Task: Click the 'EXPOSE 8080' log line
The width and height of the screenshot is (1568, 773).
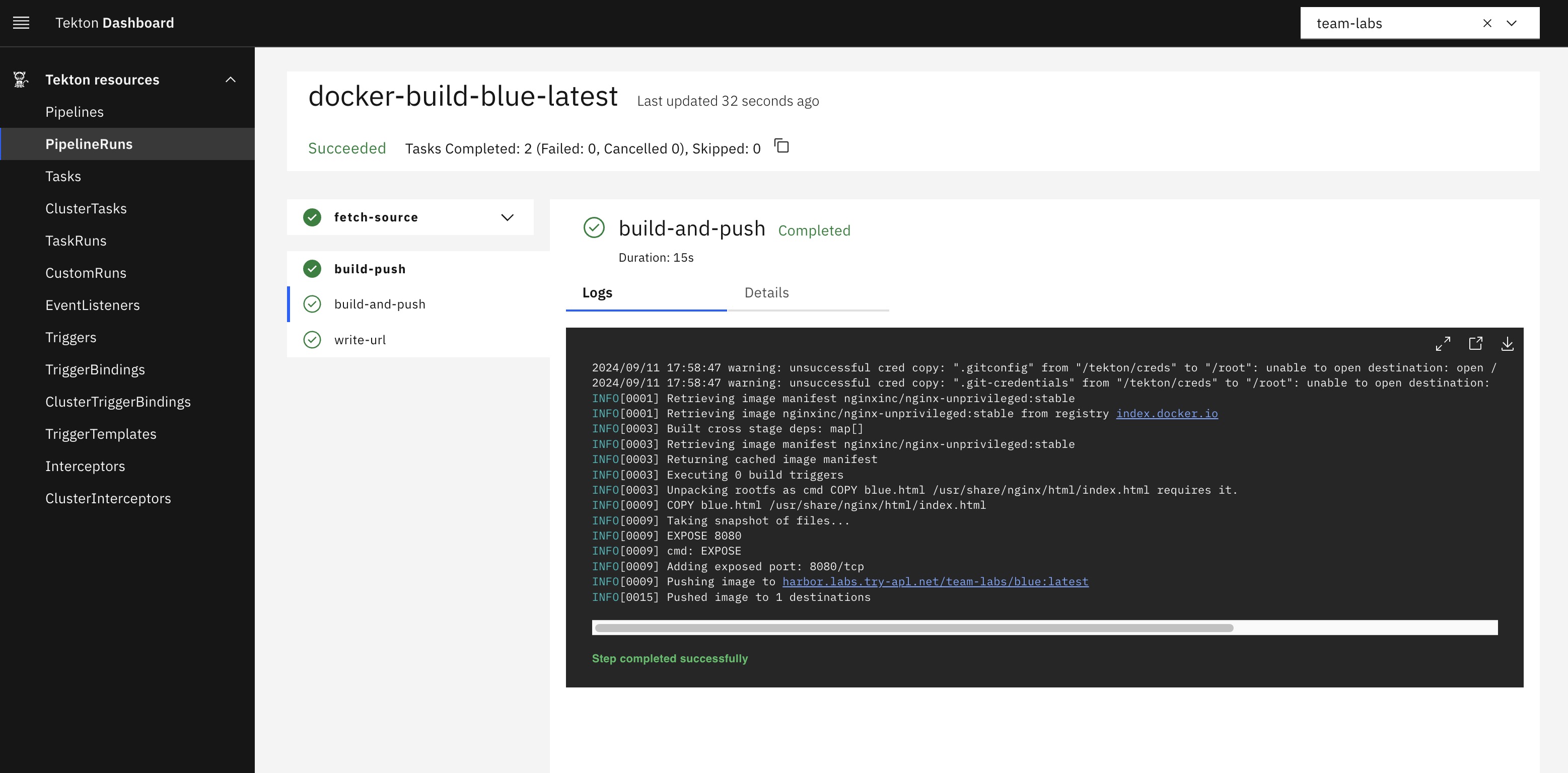Action: (667, 536)
